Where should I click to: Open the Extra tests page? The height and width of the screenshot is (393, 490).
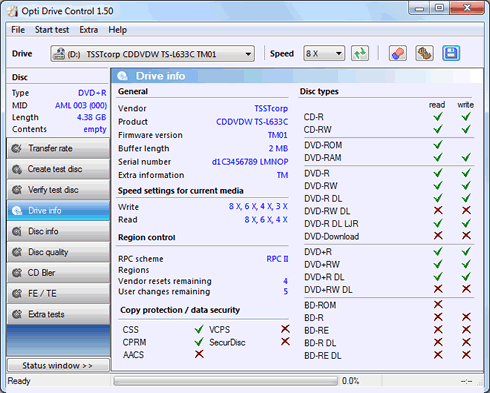pos(58,314)
